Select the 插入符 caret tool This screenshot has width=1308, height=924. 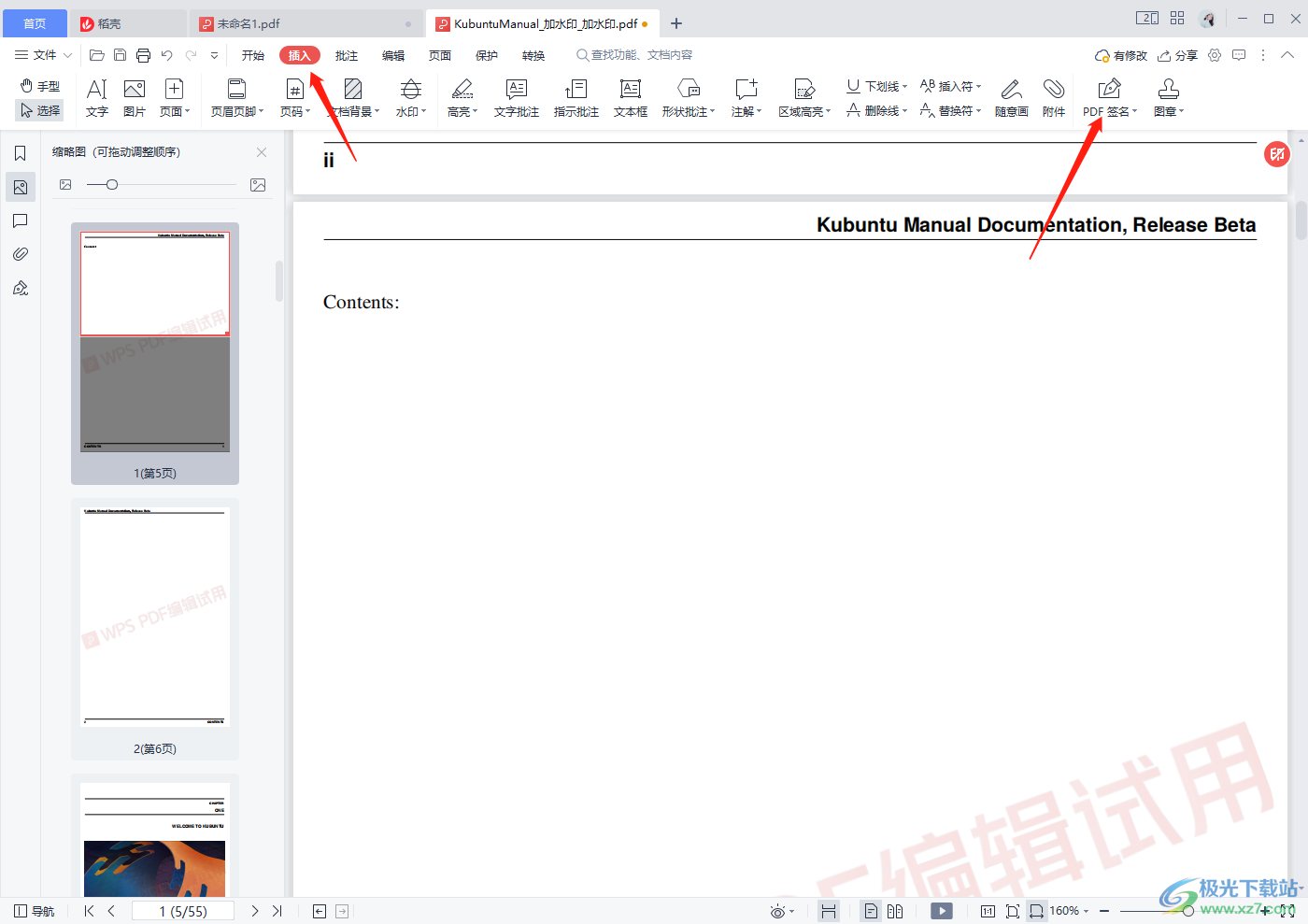(x=950, y=86)
